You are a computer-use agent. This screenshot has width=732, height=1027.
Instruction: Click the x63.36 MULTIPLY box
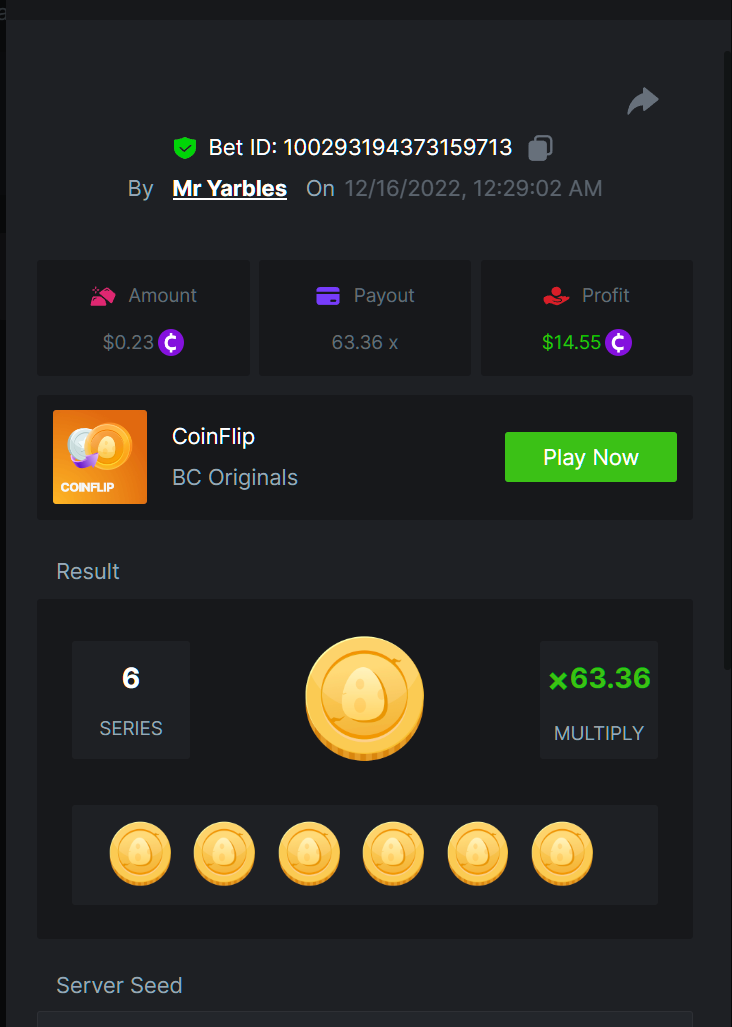(599, 700)
